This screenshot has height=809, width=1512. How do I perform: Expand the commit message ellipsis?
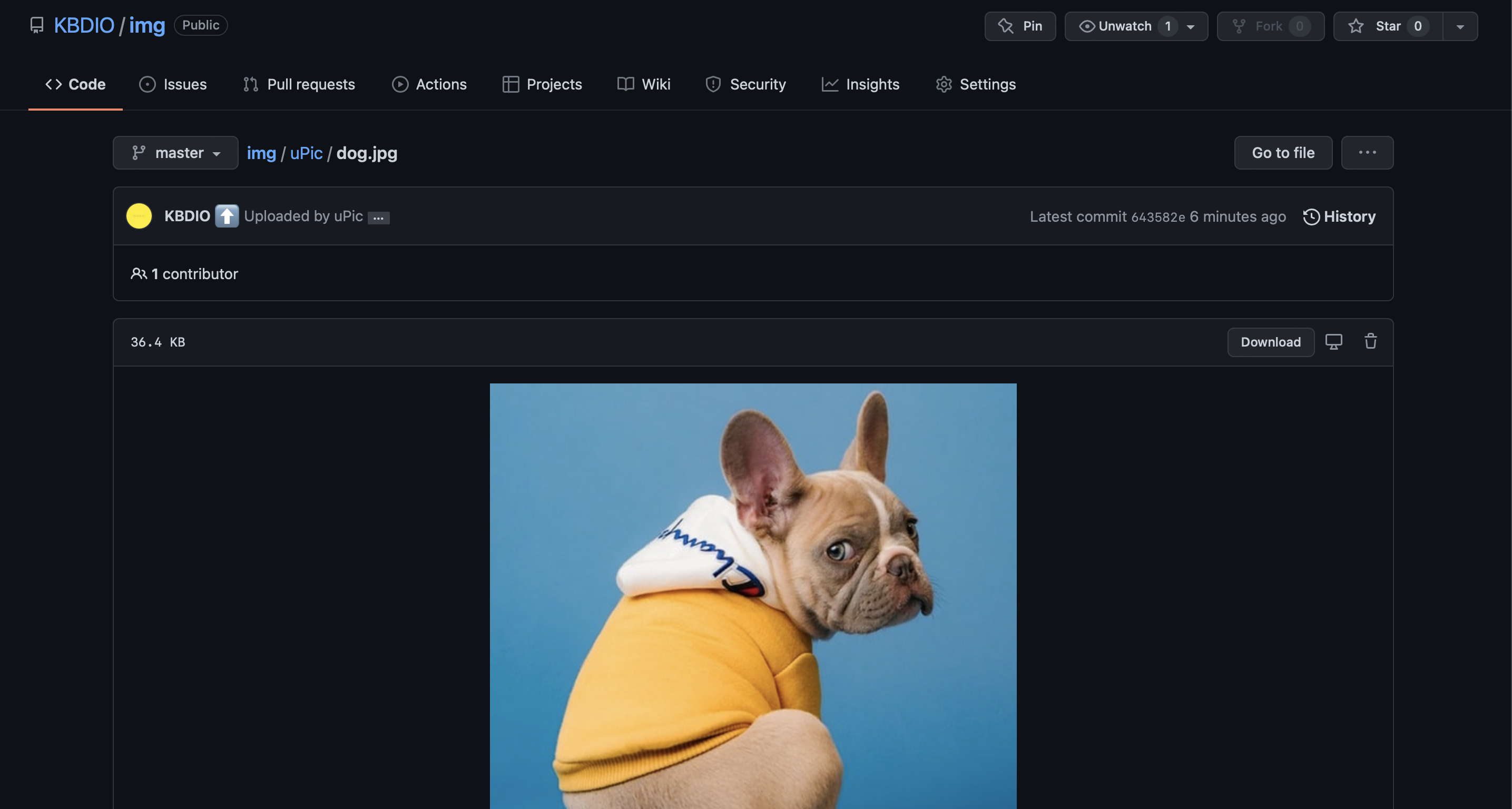coord(378,218)
